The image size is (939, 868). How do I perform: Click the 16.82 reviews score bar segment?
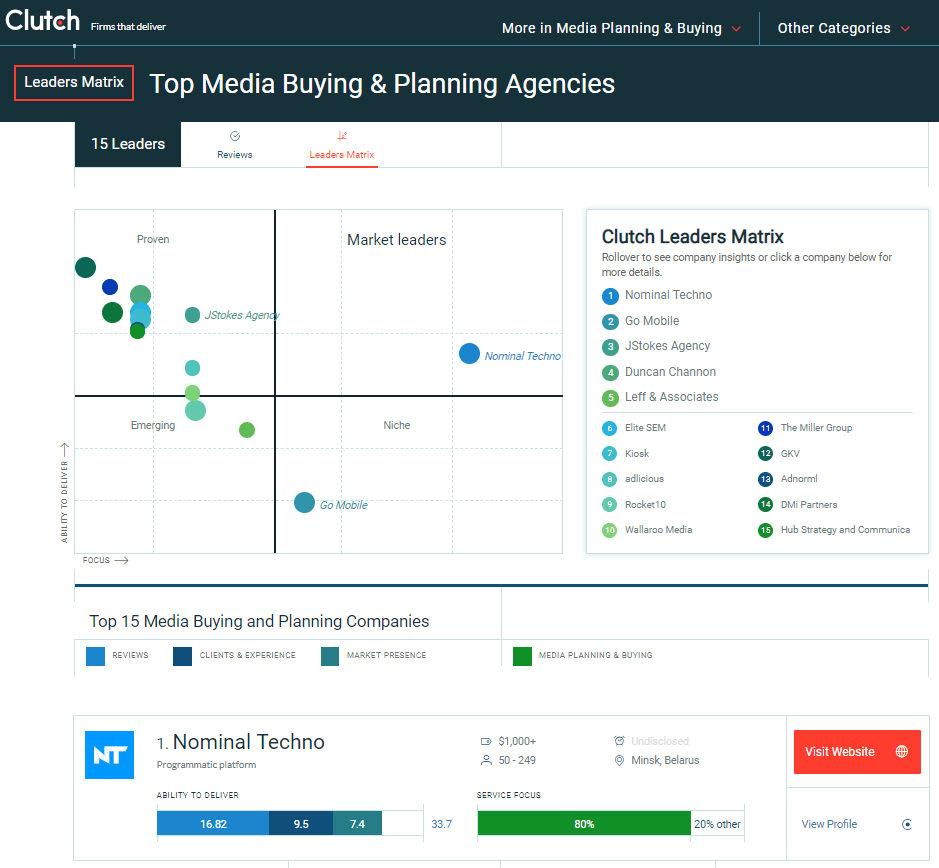coord(213,824)
